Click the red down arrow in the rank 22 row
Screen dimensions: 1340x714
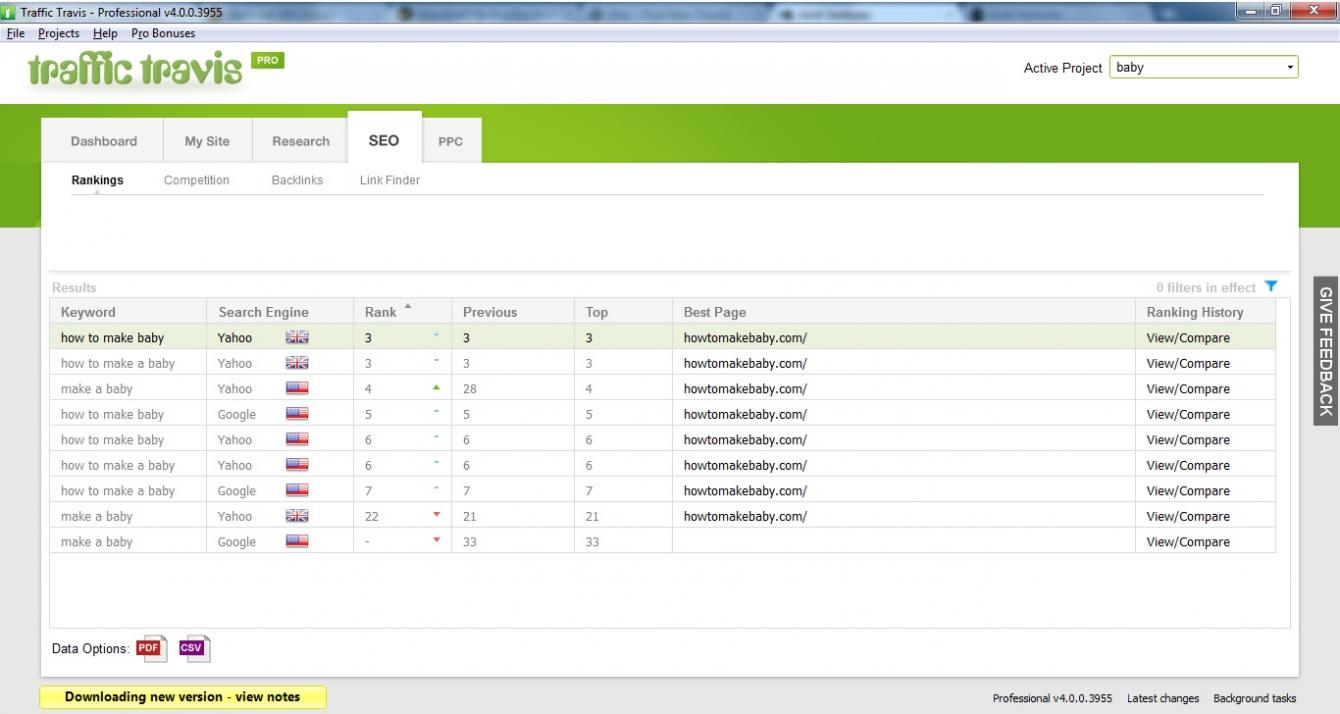pos(436,515)
